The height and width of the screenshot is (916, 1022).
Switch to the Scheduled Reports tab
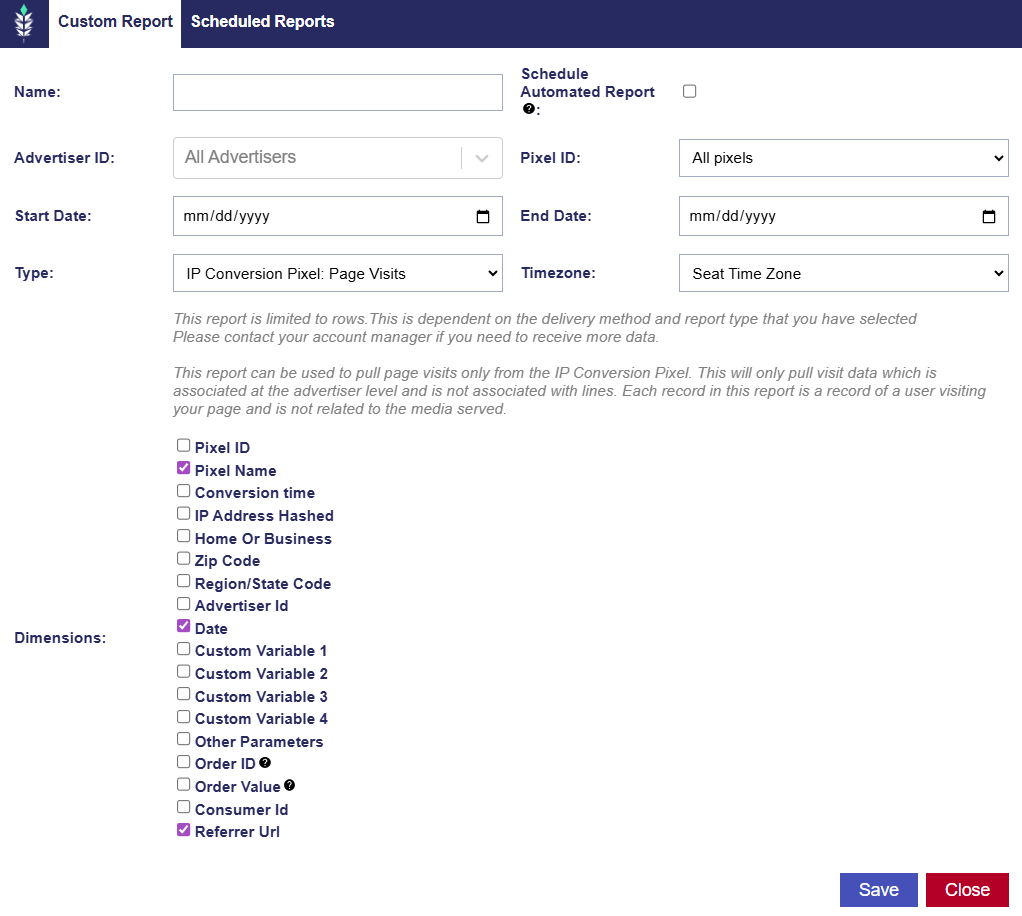pos(263,22)
